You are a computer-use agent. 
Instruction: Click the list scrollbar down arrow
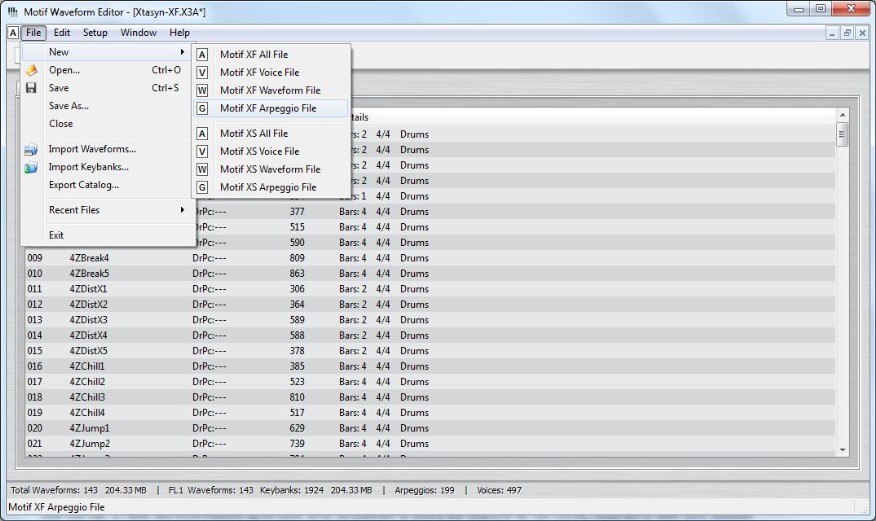[842, 450]
